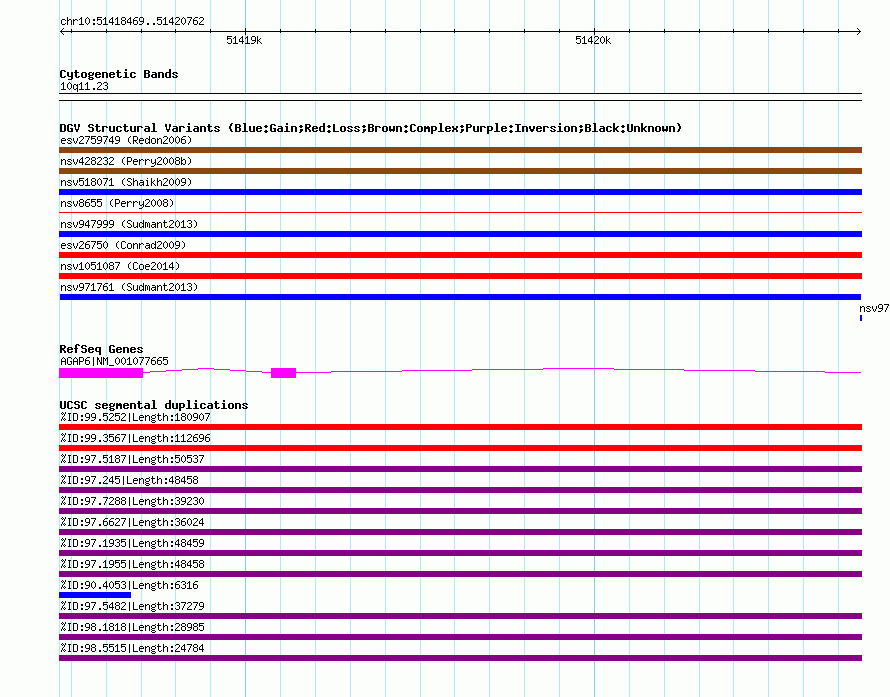Open variant nsv971761 (Sudmant2013) label
The image size is (890, 697).
click(129, 287)
